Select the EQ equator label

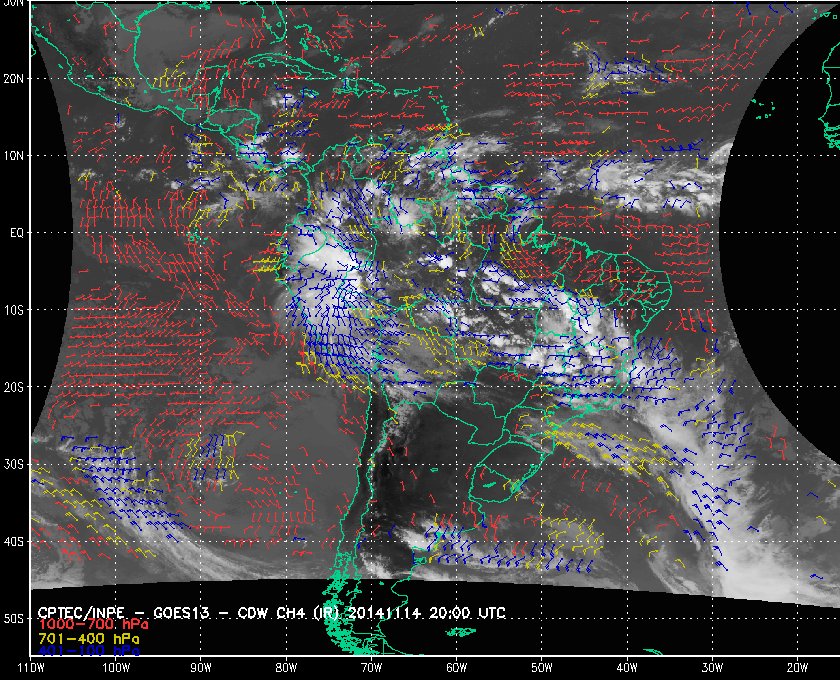coord(17,233)
